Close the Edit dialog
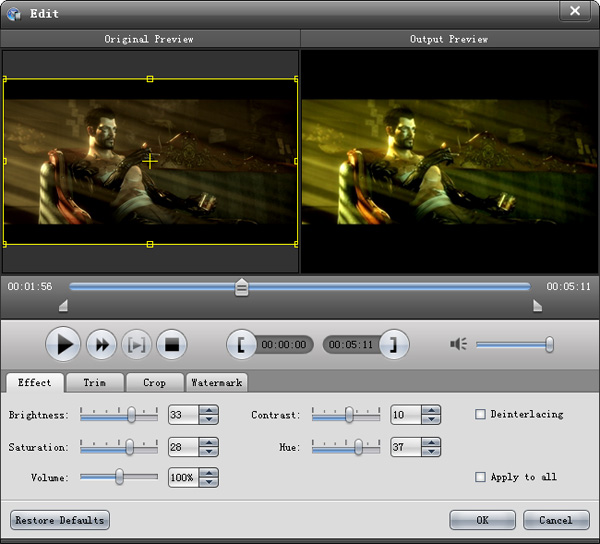Viewport: 600px width, 544px height. point(575,11)
